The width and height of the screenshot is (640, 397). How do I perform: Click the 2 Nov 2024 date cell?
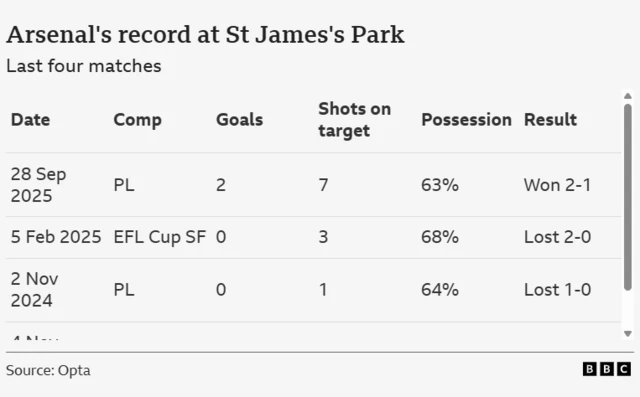point(35,290)
